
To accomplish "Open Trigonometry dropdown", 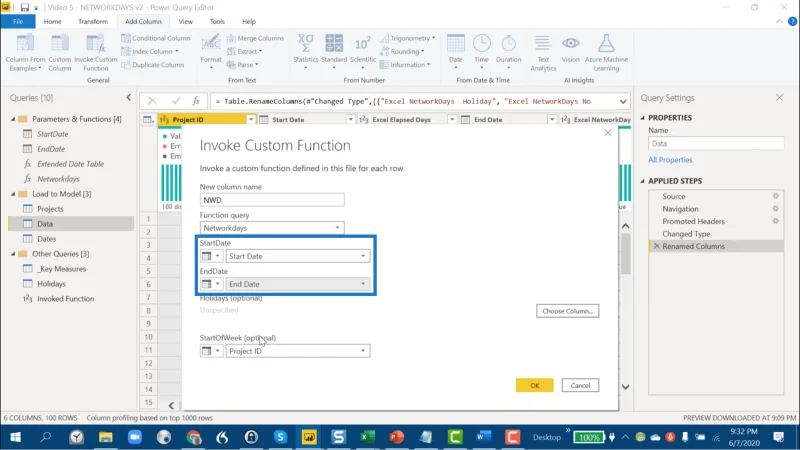I will click(x=408, y=38).
